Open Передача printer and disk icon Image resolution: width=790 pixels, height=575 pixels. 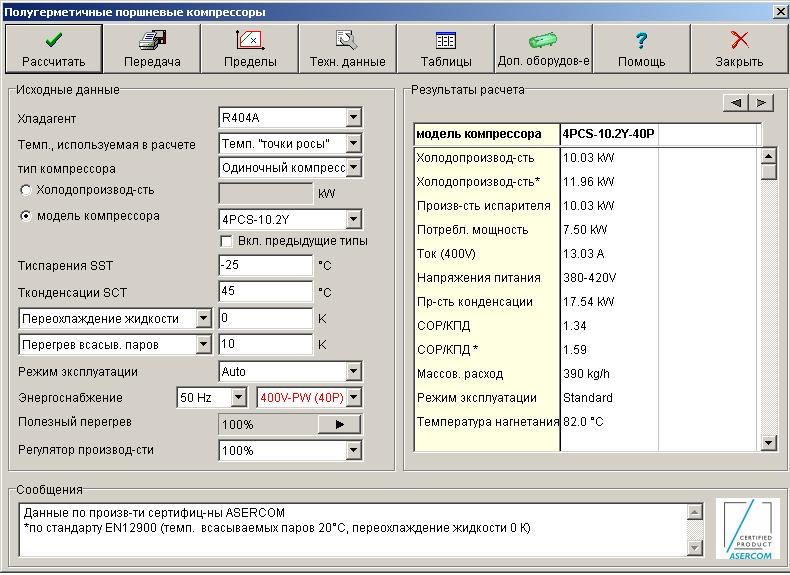(152, 49)
